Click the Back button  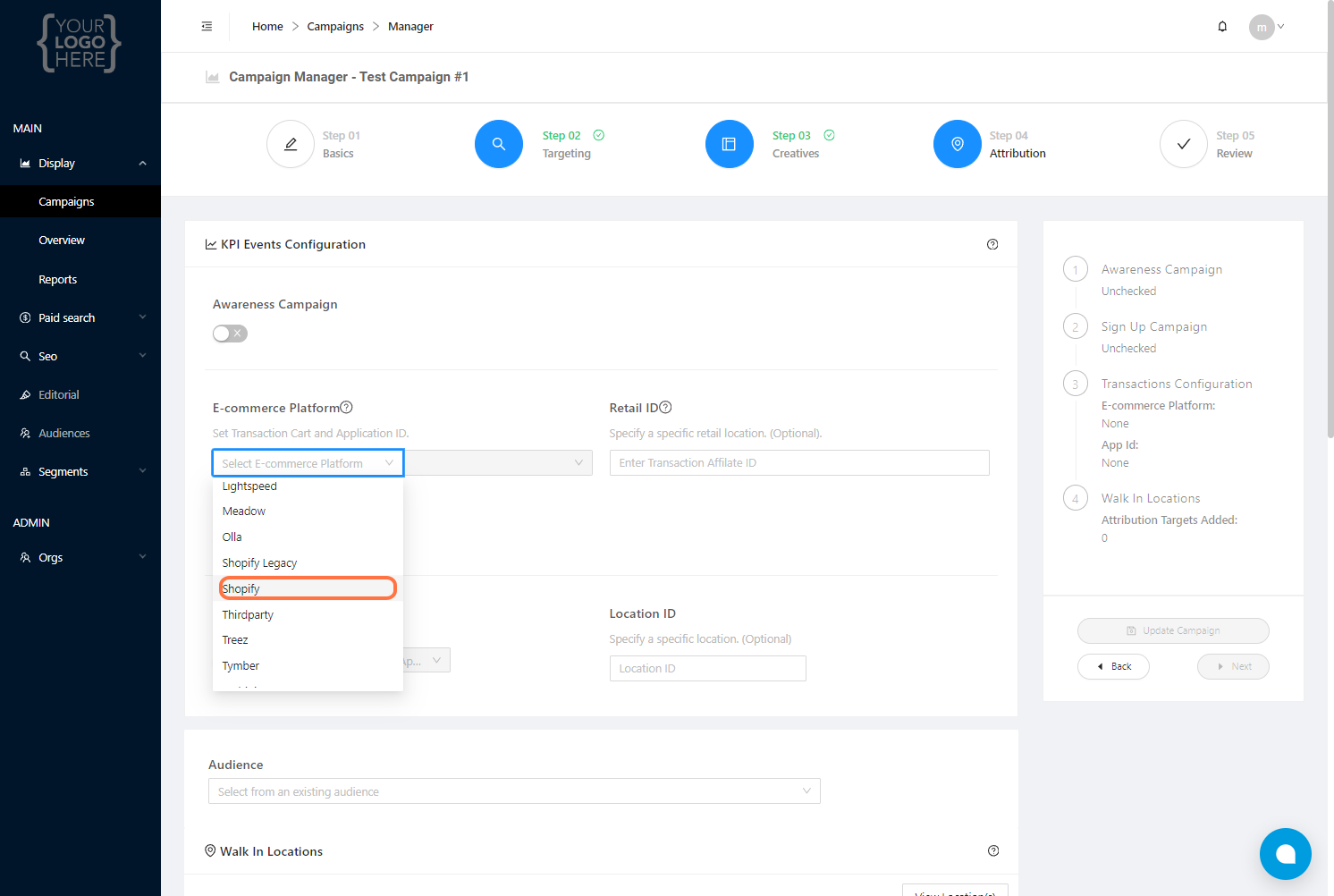point(1113,666)
